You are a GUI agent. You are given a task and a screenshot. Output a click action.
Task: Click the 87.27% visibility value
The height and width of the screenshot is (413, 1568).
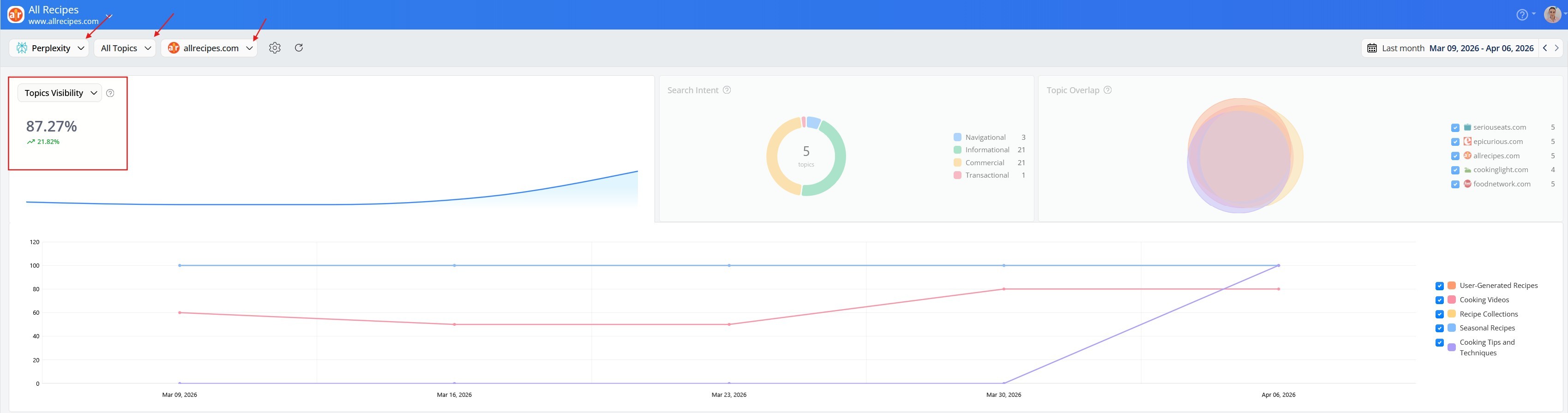point(52,126)
